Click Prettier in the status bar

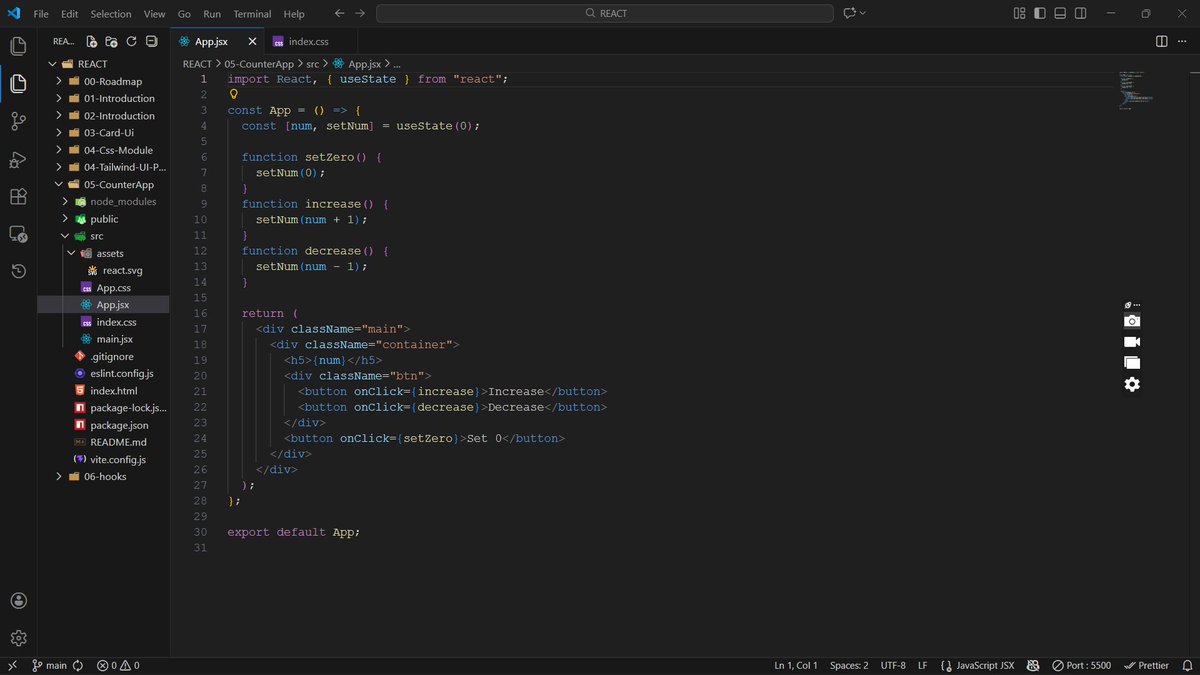(1146, 665)
